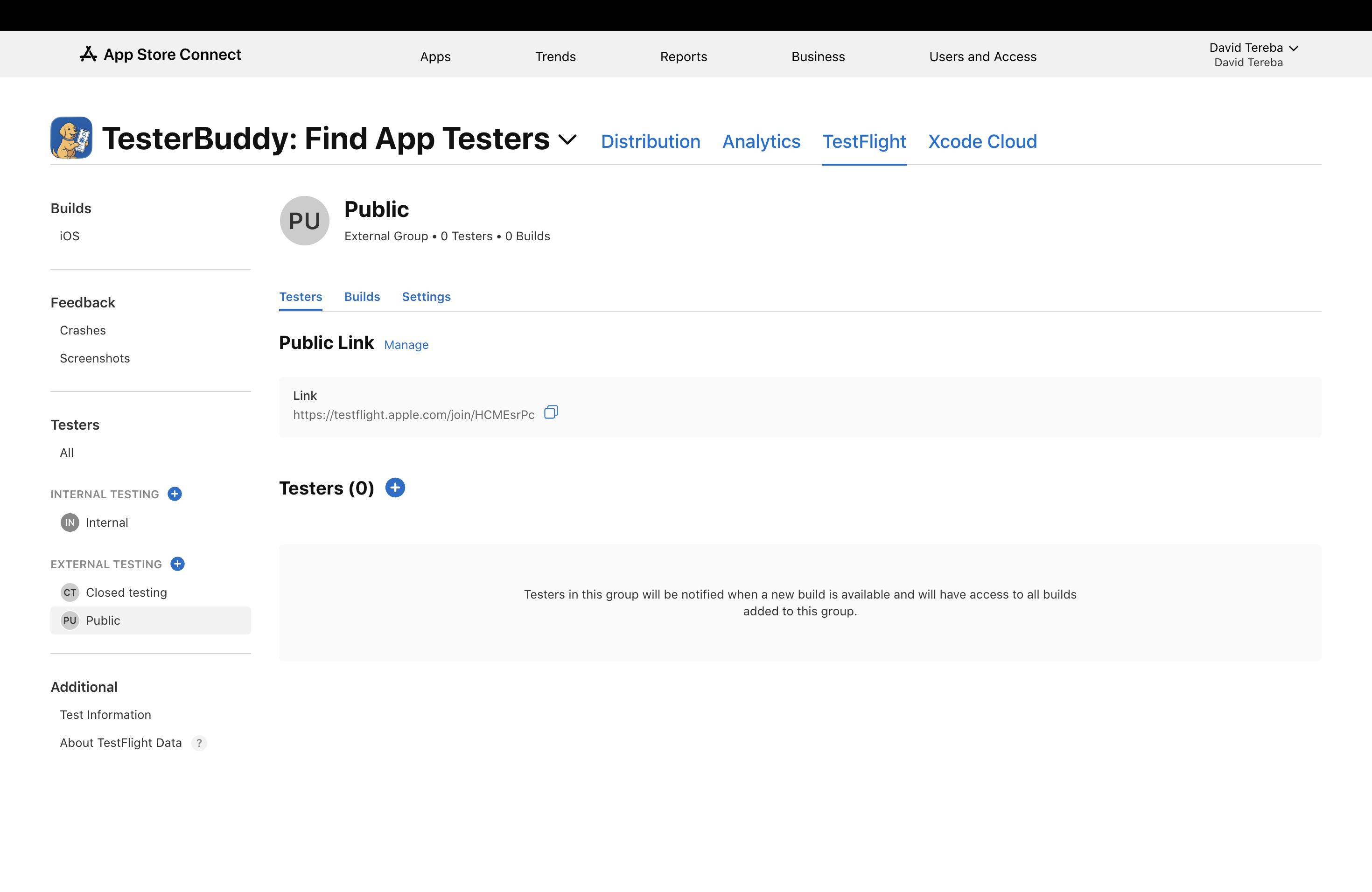Open Trends in the top navigation
Viewport: 1372px width, 892px height.
pos(555,56)
